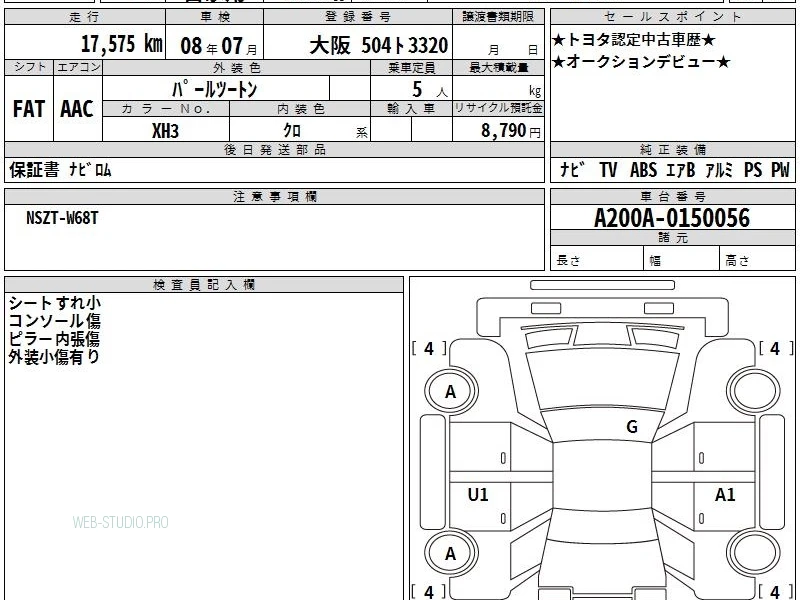Select [4] rating beside upper right wheel
800x600 pixels.
(x=776, y=348)
